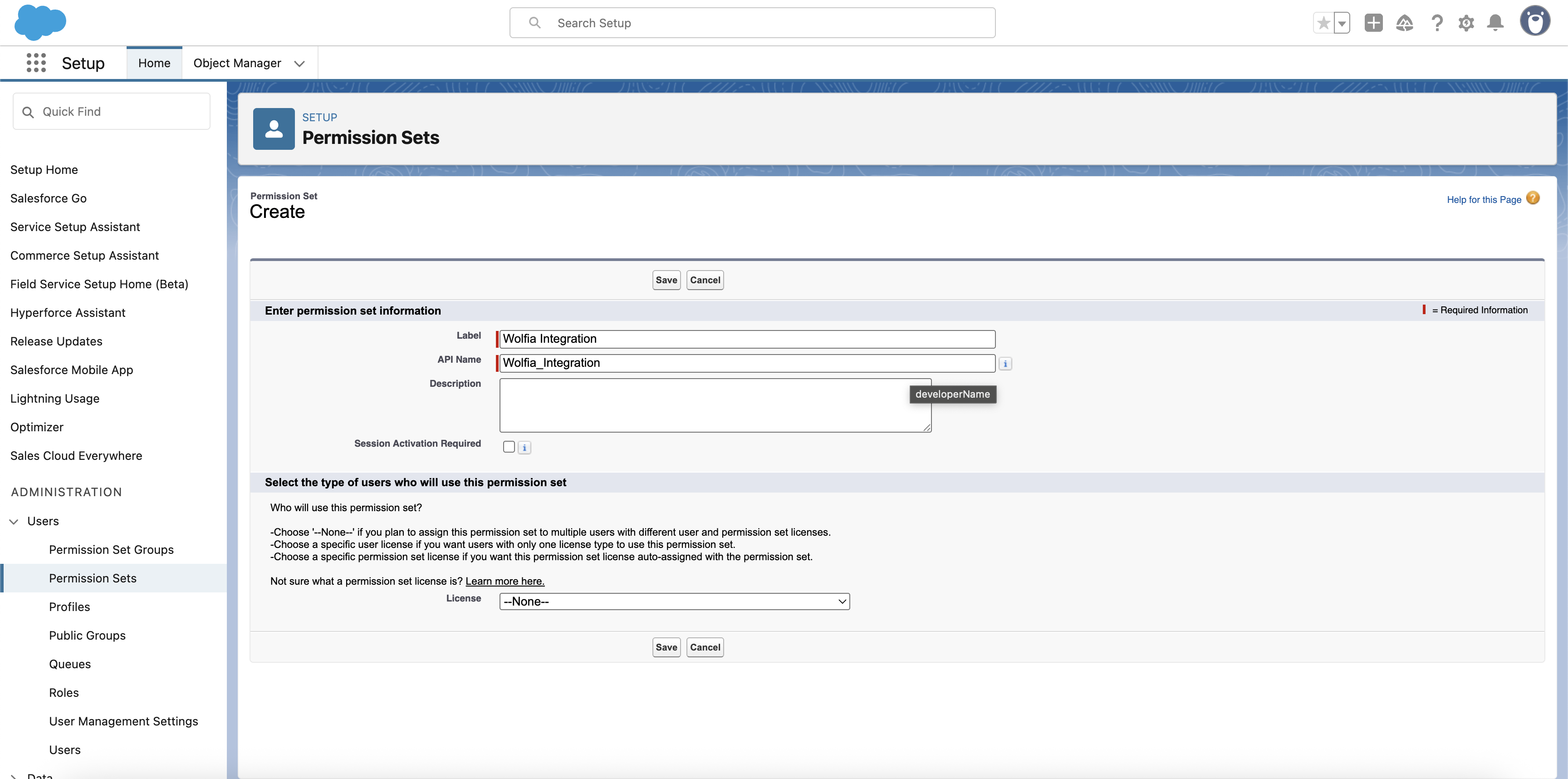This screenshot has height=779, width=1568.
Task: Check the Session Activation Required checkbox
Action: point(508,446)
